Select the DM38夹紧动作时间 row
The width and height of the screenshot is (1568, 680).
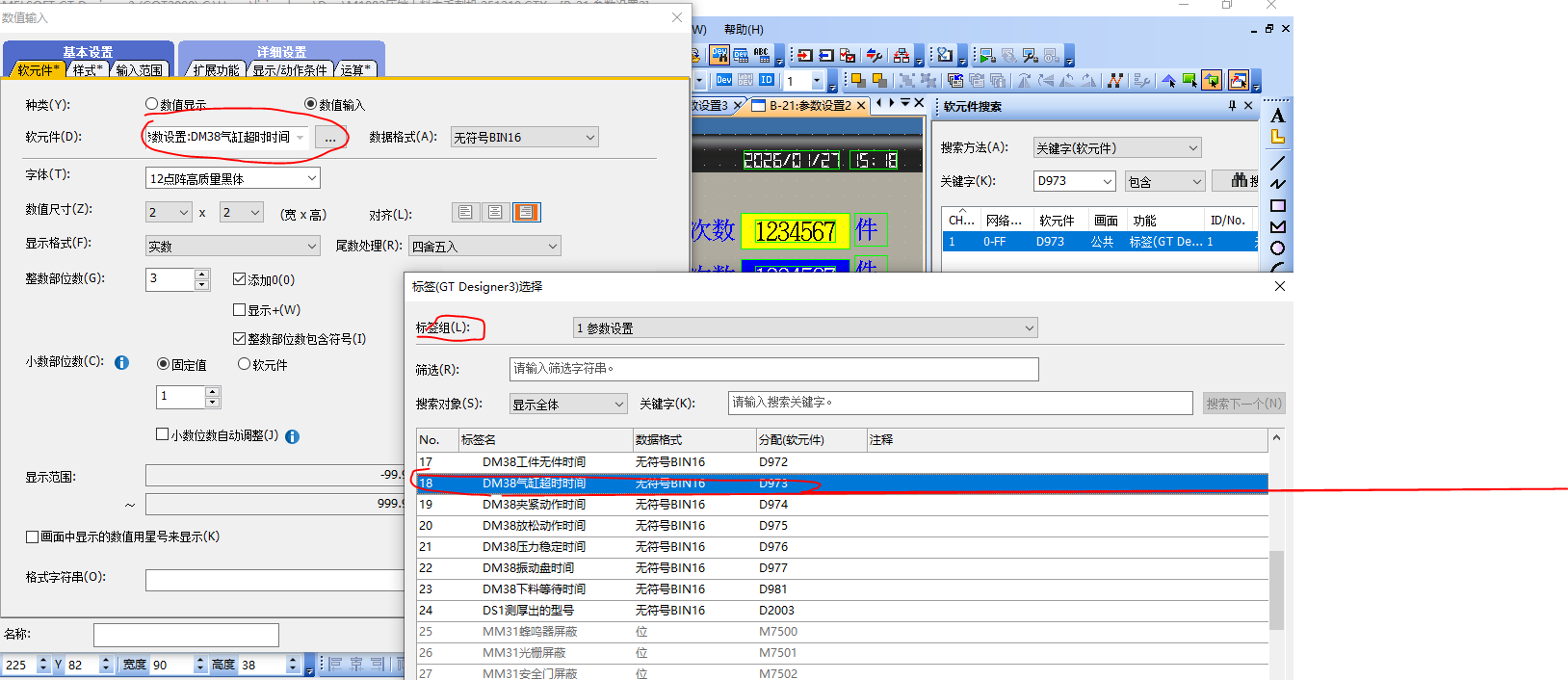pos(534,505)
